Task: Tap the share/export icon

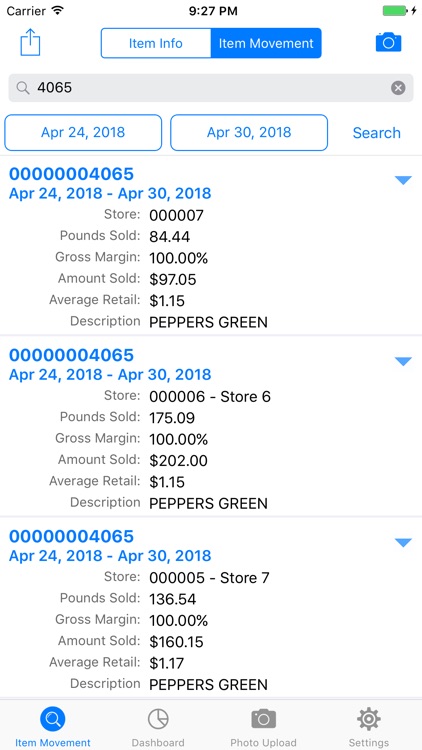Action: click(30, 43)
